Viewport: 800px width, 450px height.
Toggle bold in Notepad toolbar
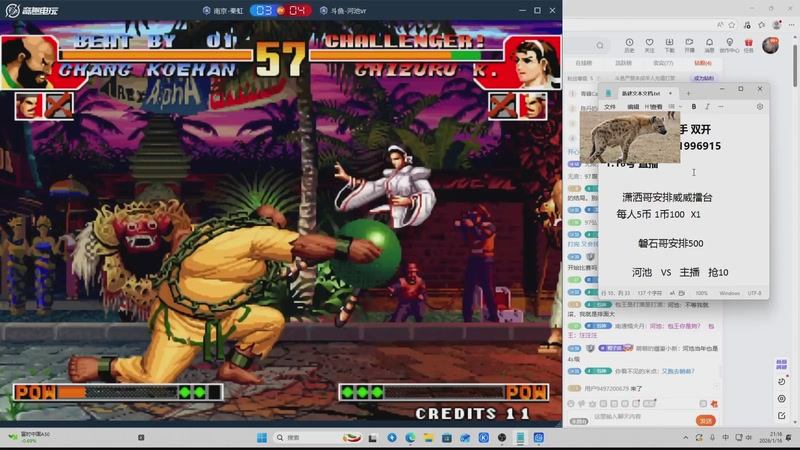tap(694, 107)
